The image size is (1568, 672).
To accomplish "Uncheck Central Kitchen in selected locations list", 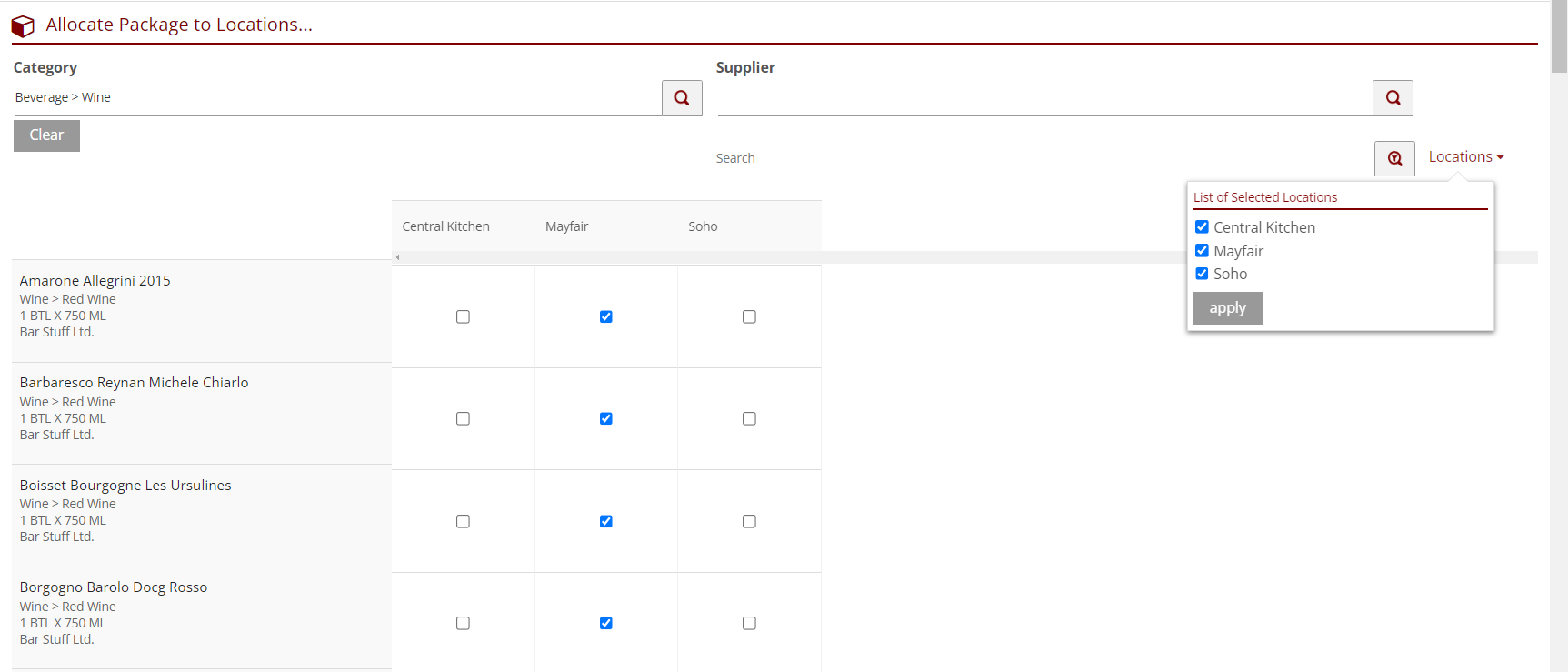I will [x=1202, y=227].
